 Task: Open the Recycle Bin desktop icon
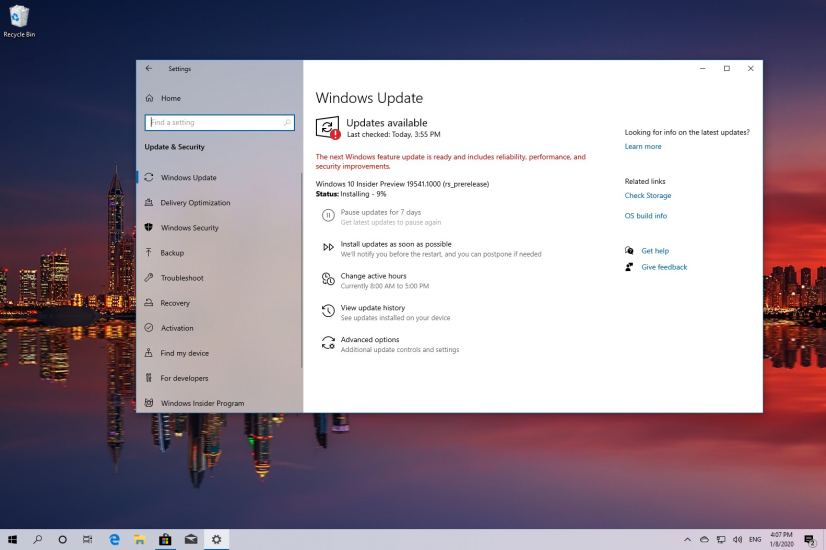[x=19, y=21]
